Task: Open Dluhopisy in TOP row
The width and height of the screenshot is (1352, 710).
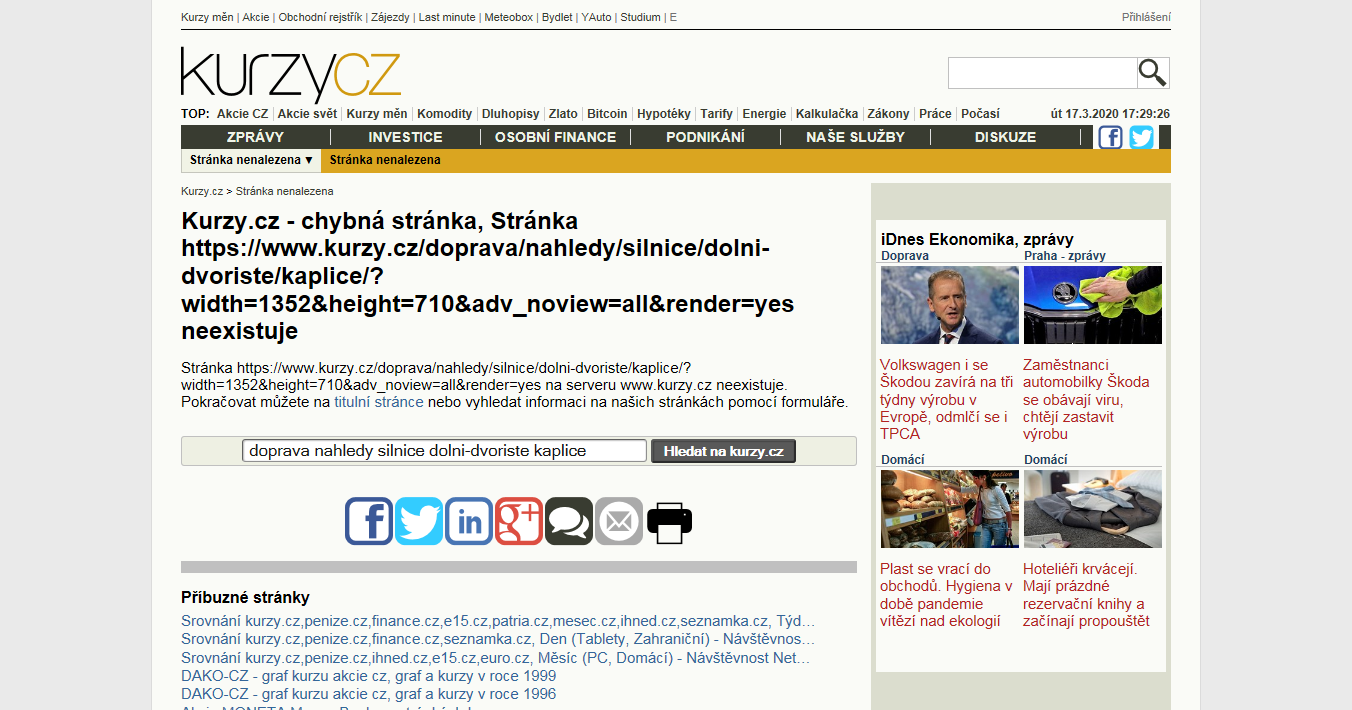Action: click(510, 114)
